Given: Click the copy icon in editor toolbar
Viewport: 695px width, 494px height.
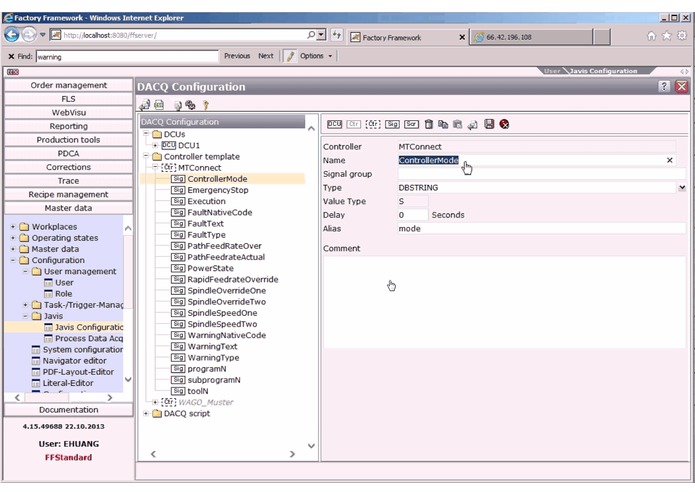Looking at the screenshot, I should point(443,124).
